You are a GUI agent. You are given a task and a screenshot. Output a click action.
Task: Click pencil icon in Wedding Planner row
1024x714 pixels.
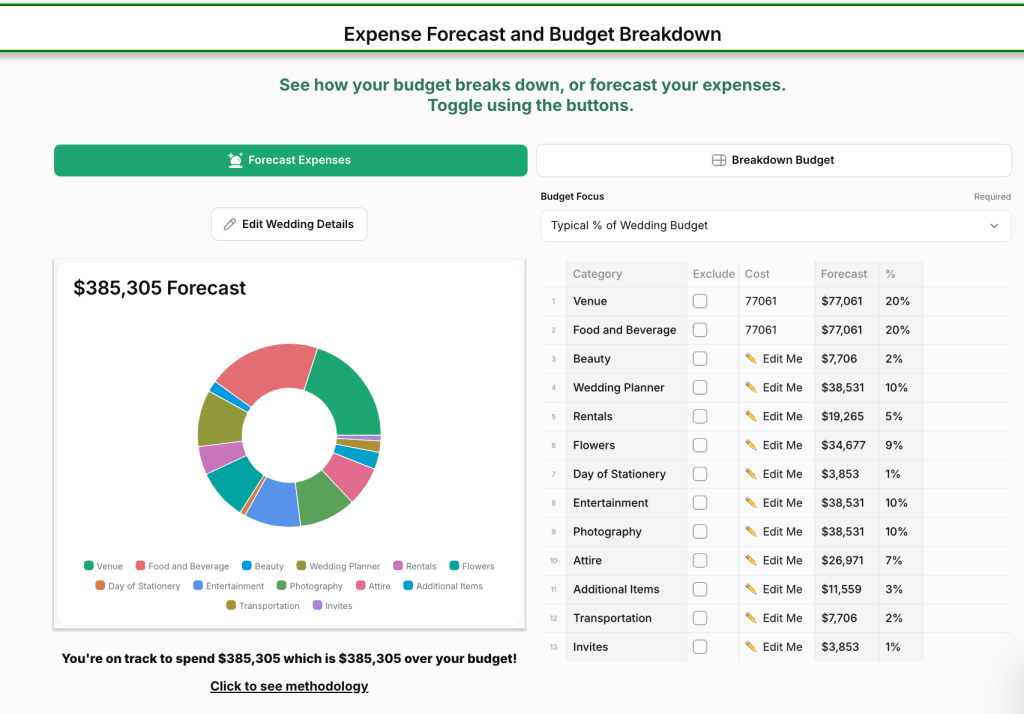click(751, 388)
